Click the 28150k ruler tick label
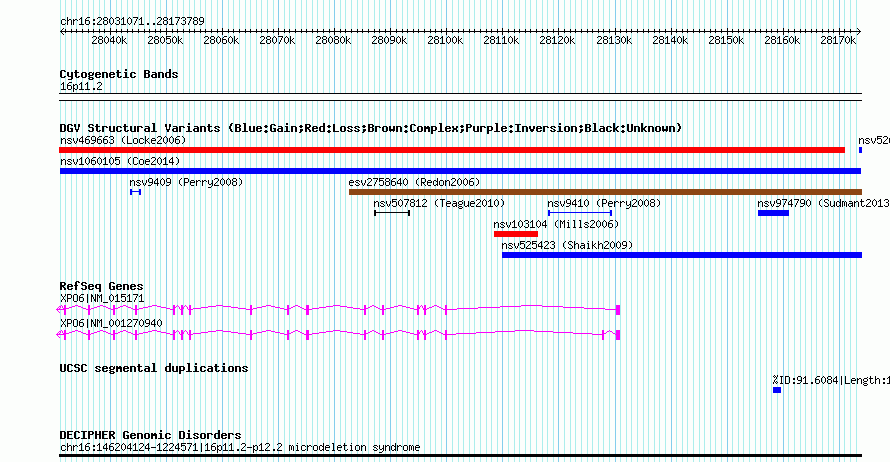This screenshot has width=890, height=462. point(726,41)
